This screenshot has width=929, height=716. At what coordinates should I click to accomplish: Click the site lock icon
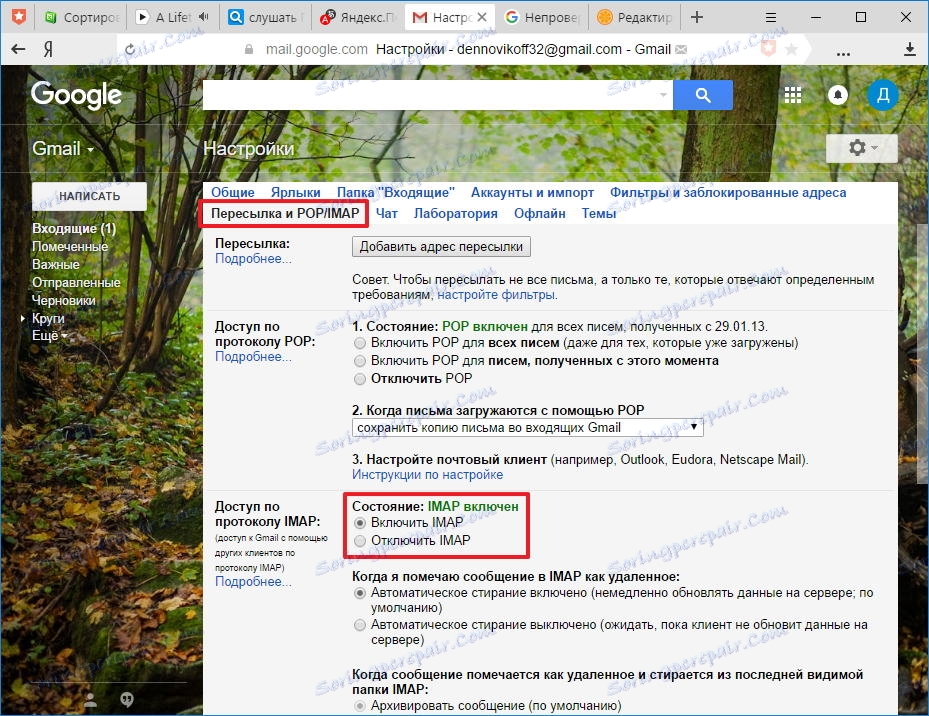(x=249, y=49)
